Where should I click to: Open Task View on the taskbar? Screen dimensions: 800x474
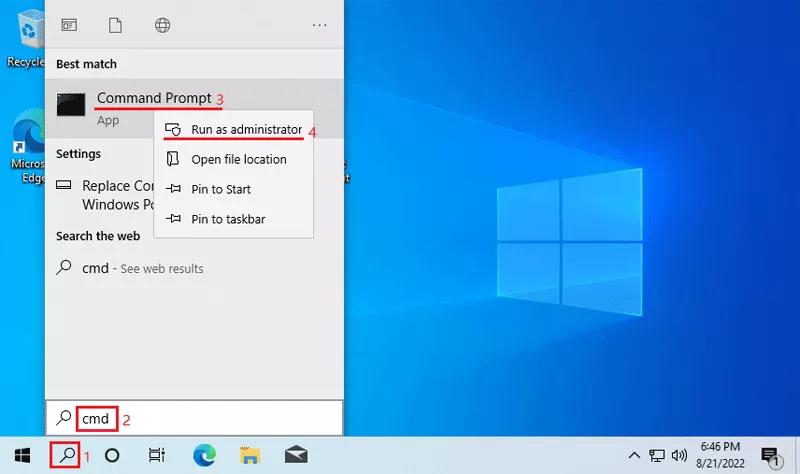click(156, 455)
